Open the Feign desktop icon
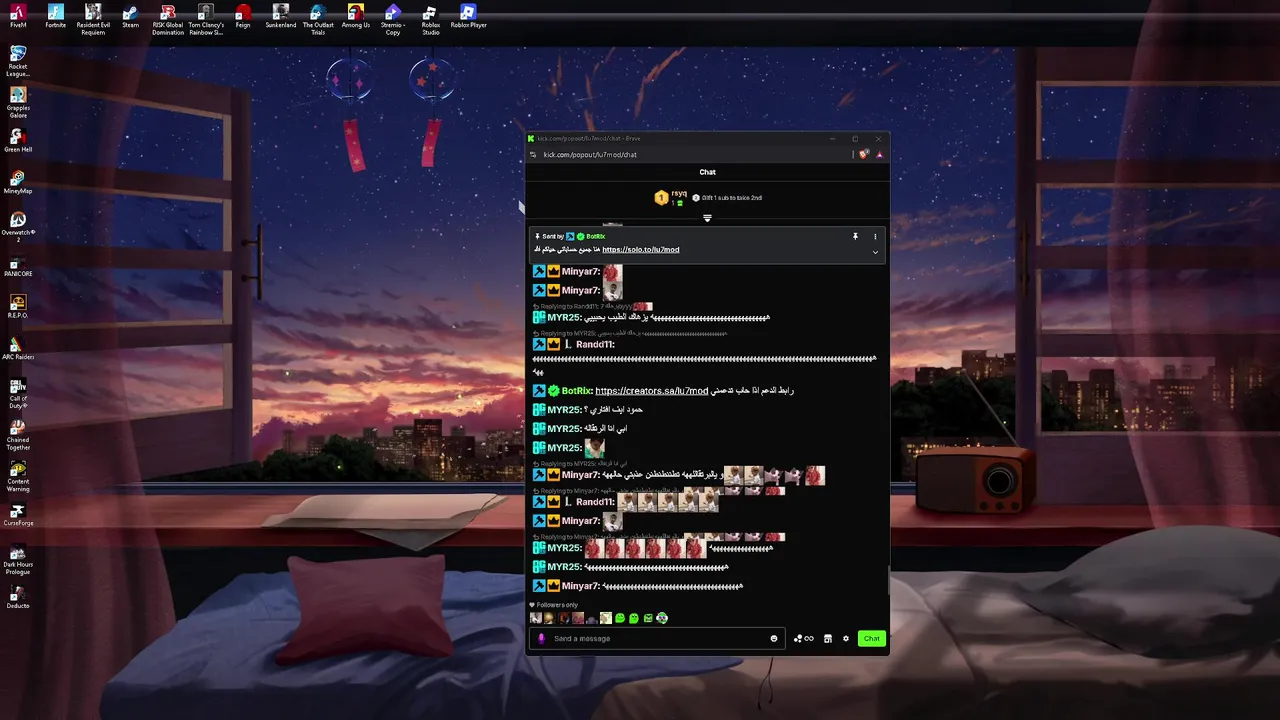Screen dimensions: 1280x720 tap(243, 16)
